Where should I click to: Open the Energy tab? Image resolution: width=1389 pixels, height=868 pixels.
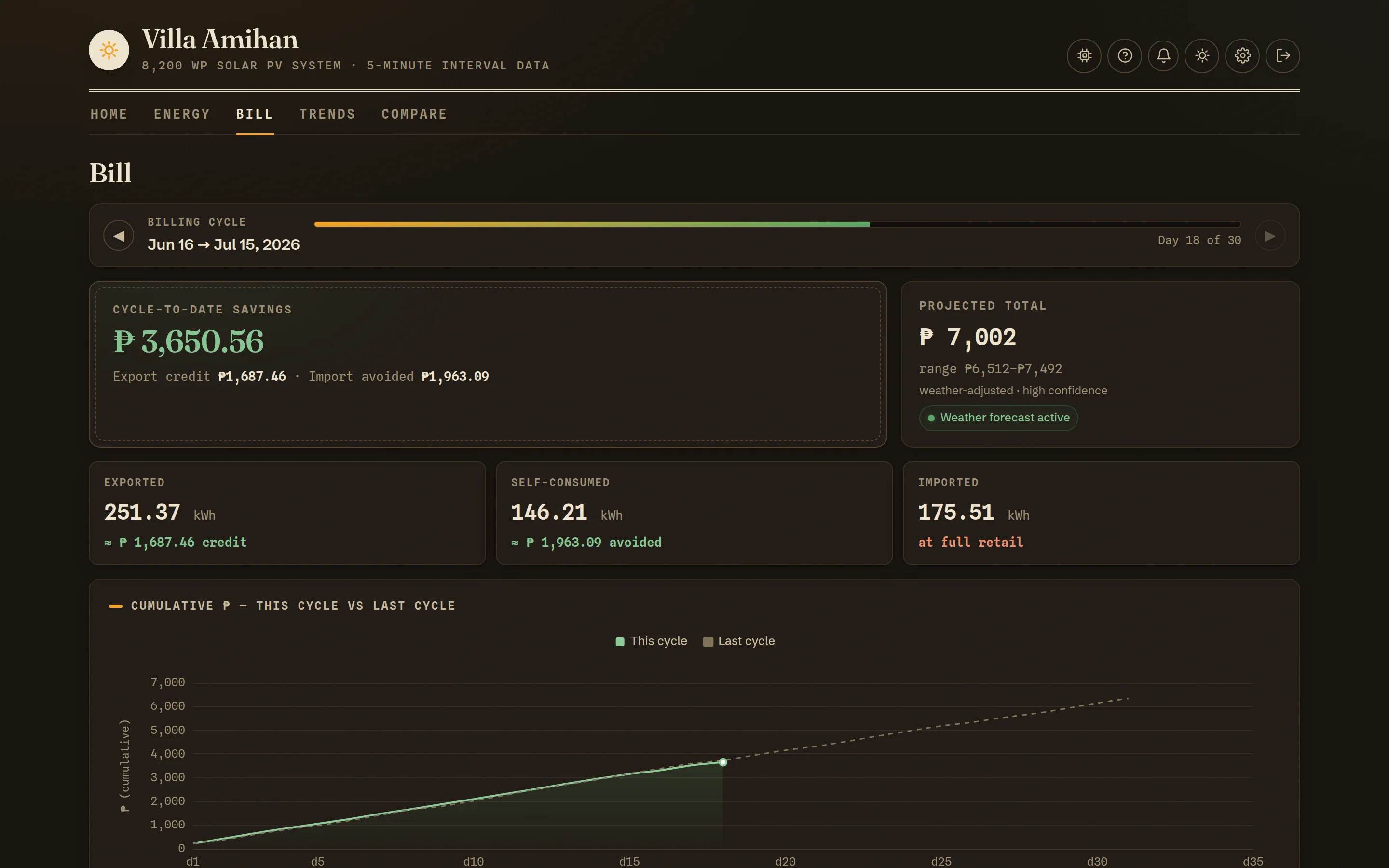(x=182, y=114)
